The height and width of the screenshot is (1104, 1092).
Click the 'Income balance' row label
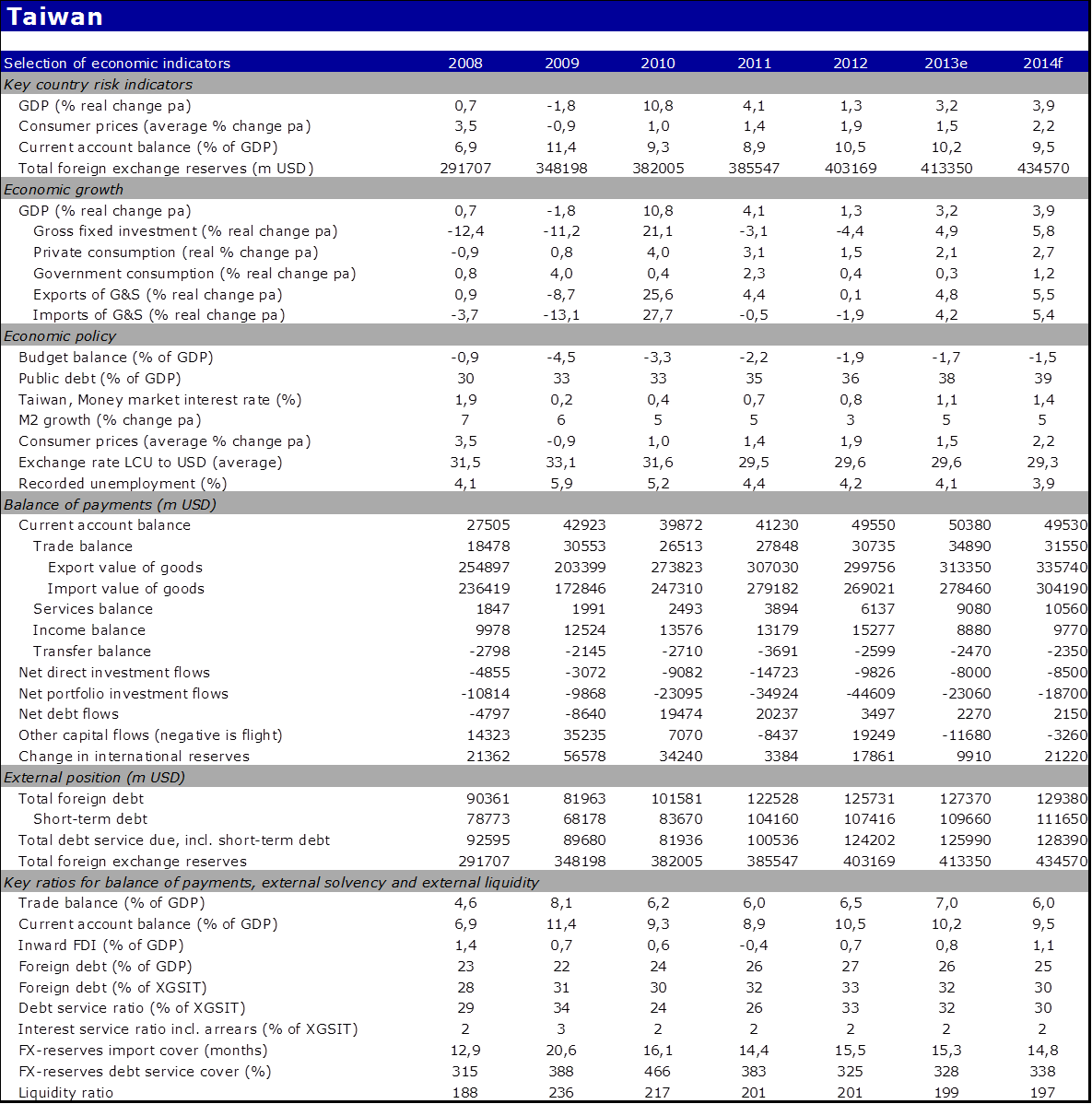coord(89,629)
